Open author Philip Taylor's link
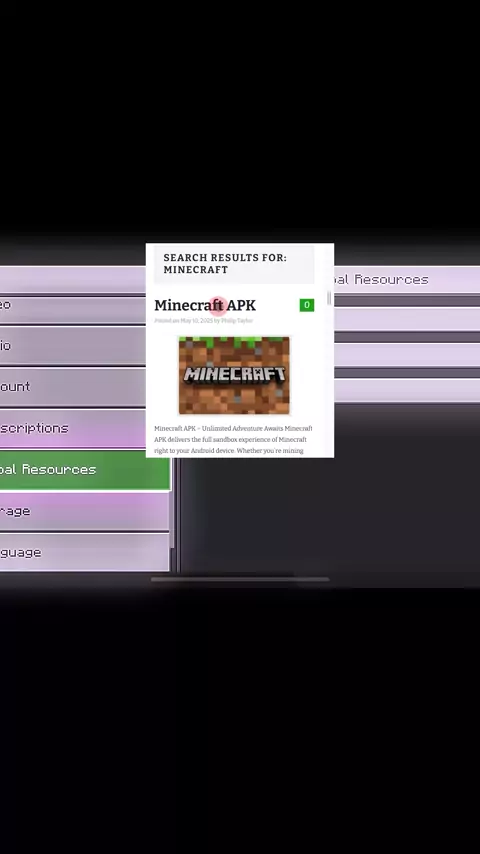Image resolution: width=480 pixels, height=854 pixels. point(237,321)
